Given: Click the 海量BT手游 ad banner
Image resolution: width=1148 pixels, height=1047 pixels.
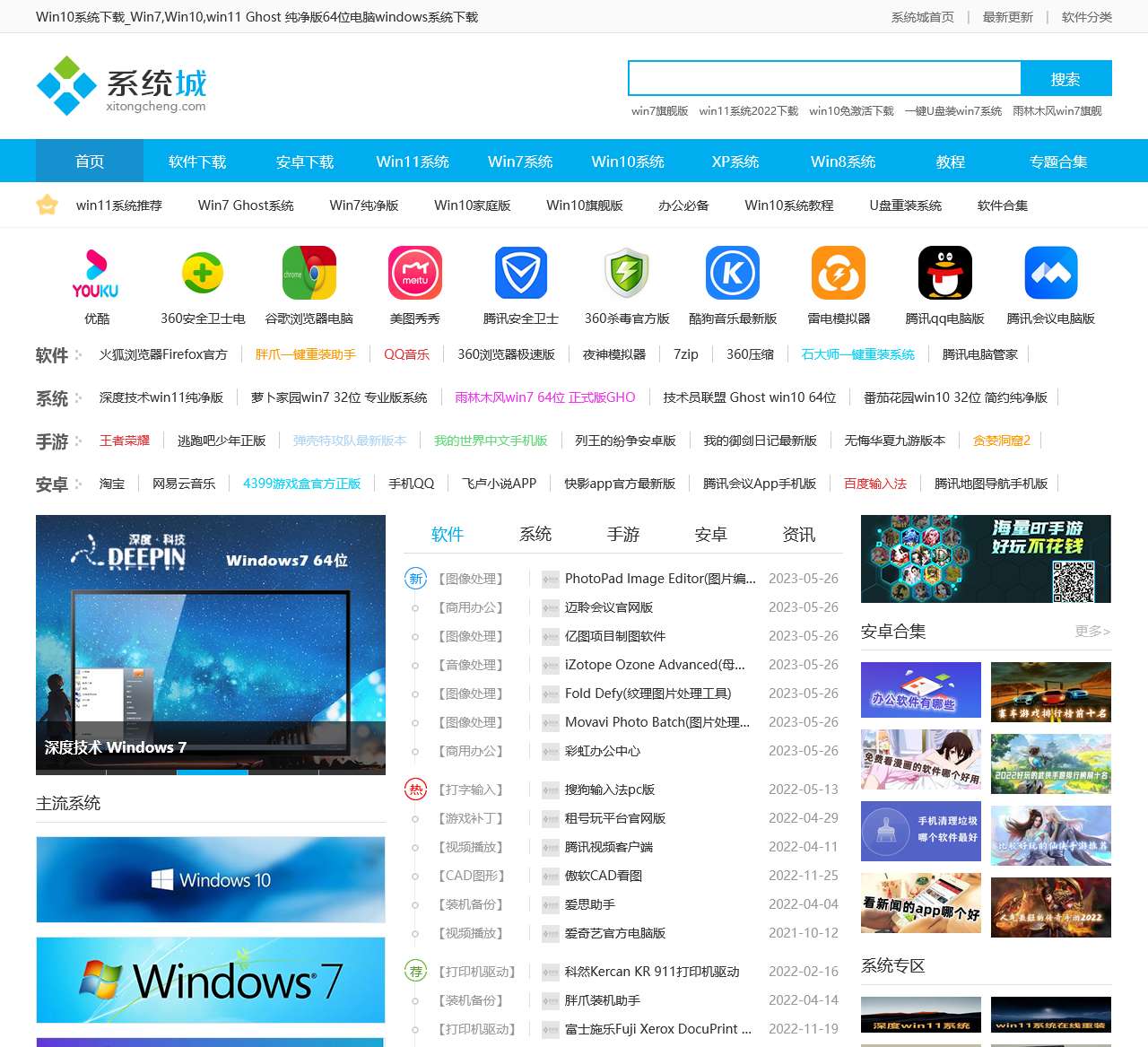Looking at the screenshot, I should click(986, 559).
